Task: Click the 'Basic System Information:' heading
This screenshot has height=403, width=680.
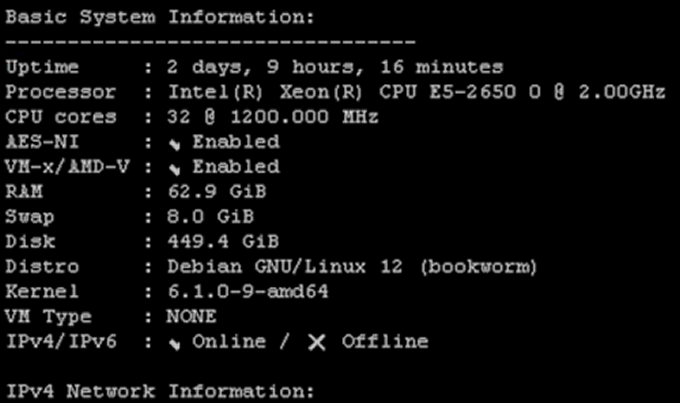Action: click(160, 18)
